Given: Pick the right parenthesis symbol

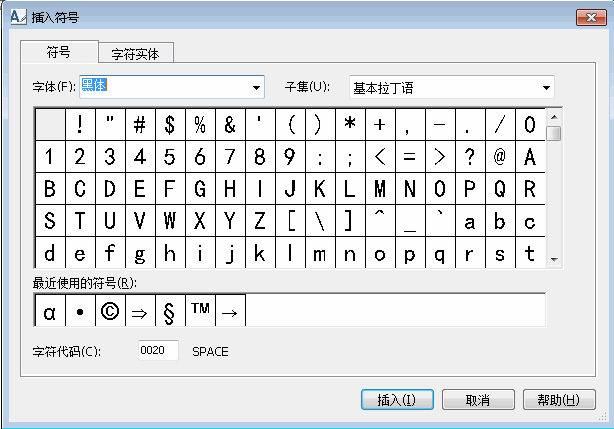Looking at the screenshot, I should click(320, 124).
